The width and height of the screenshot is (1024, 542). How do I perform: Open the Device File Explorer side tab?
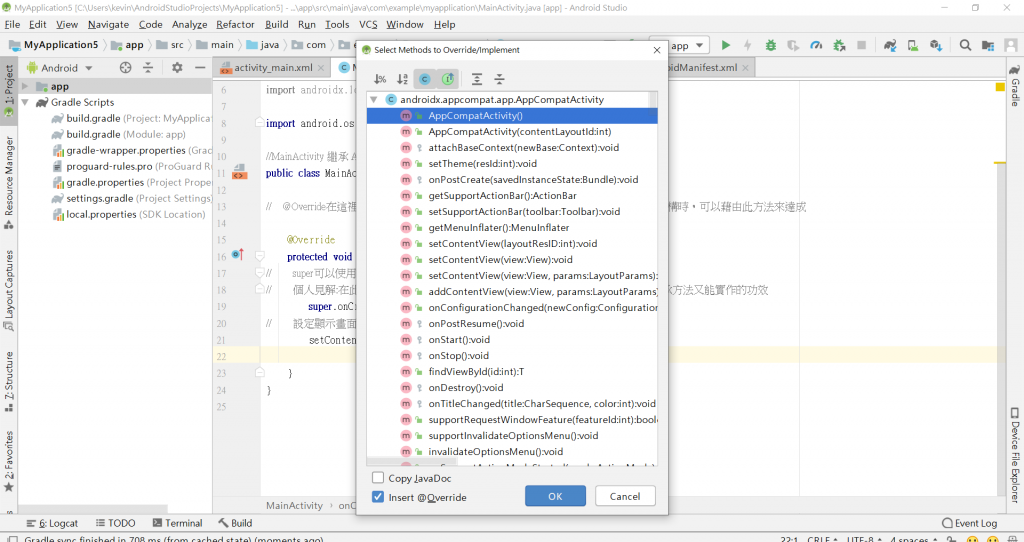(x=1014, y=456)
